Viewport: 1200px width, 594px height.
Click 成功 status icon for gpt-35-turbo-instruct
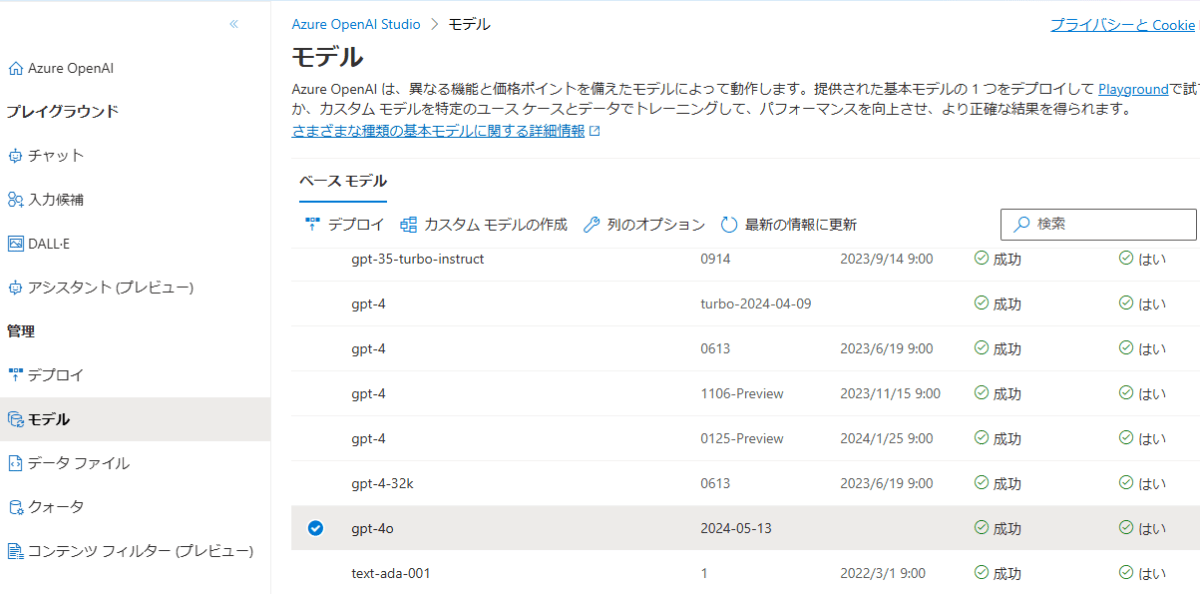click(981, 258)
